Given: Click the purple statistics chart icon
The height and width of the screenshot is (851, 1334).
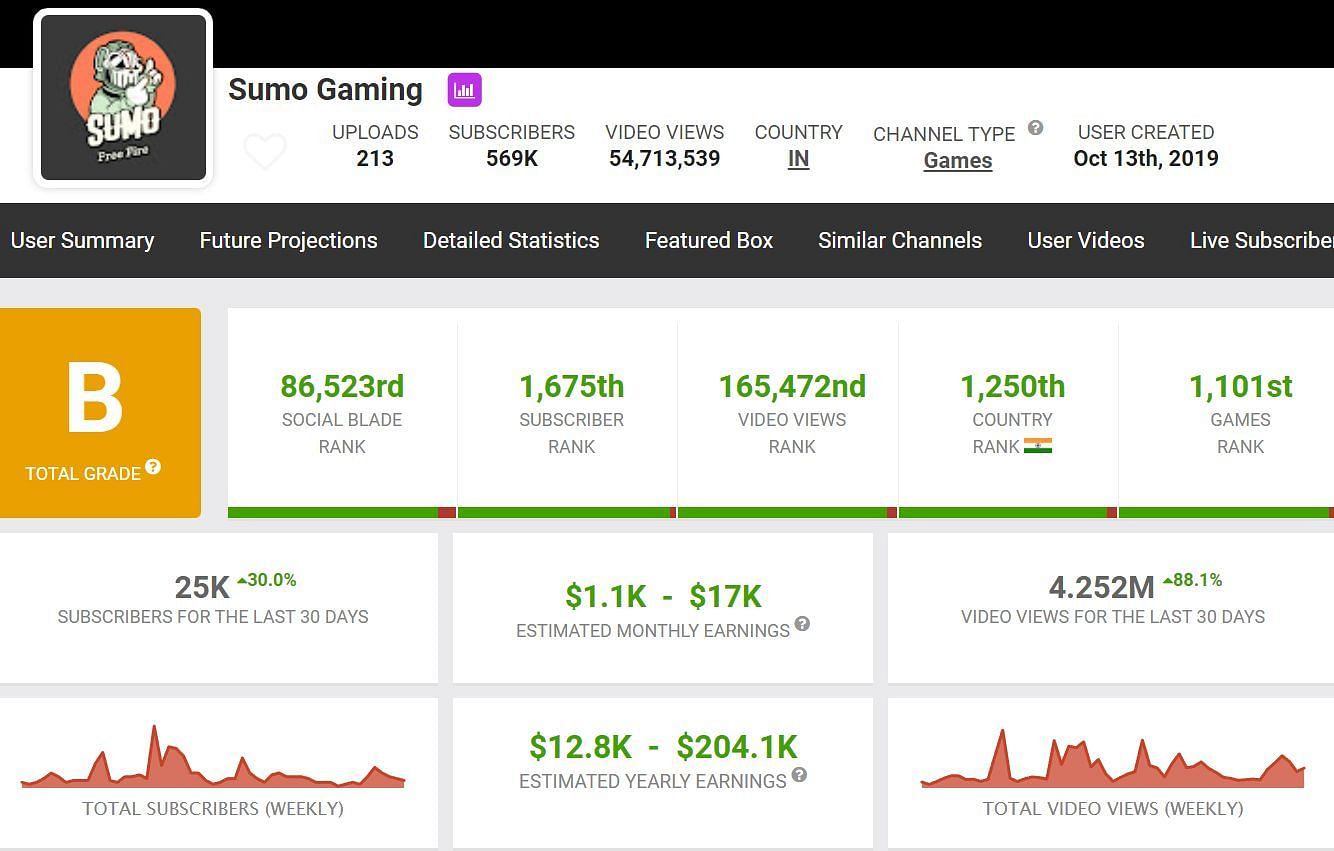Looking at the screenshot, I should tap(464, 90).
